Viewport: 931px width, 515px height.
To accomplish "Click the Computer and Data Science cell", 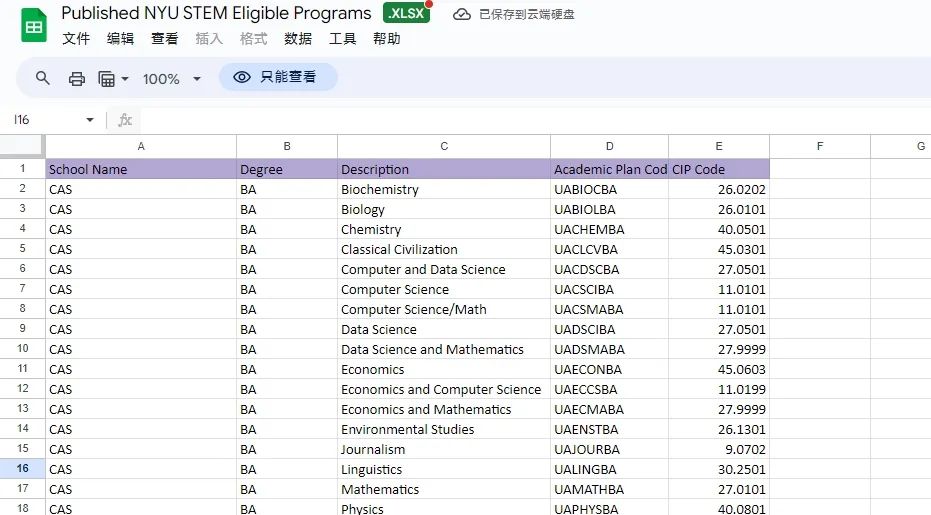I will point(444,270).
